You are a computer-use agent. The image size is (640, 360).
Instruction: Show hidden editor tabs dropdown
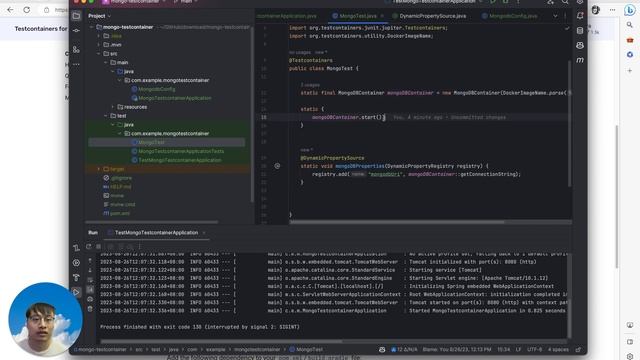[x=555, y=16]
